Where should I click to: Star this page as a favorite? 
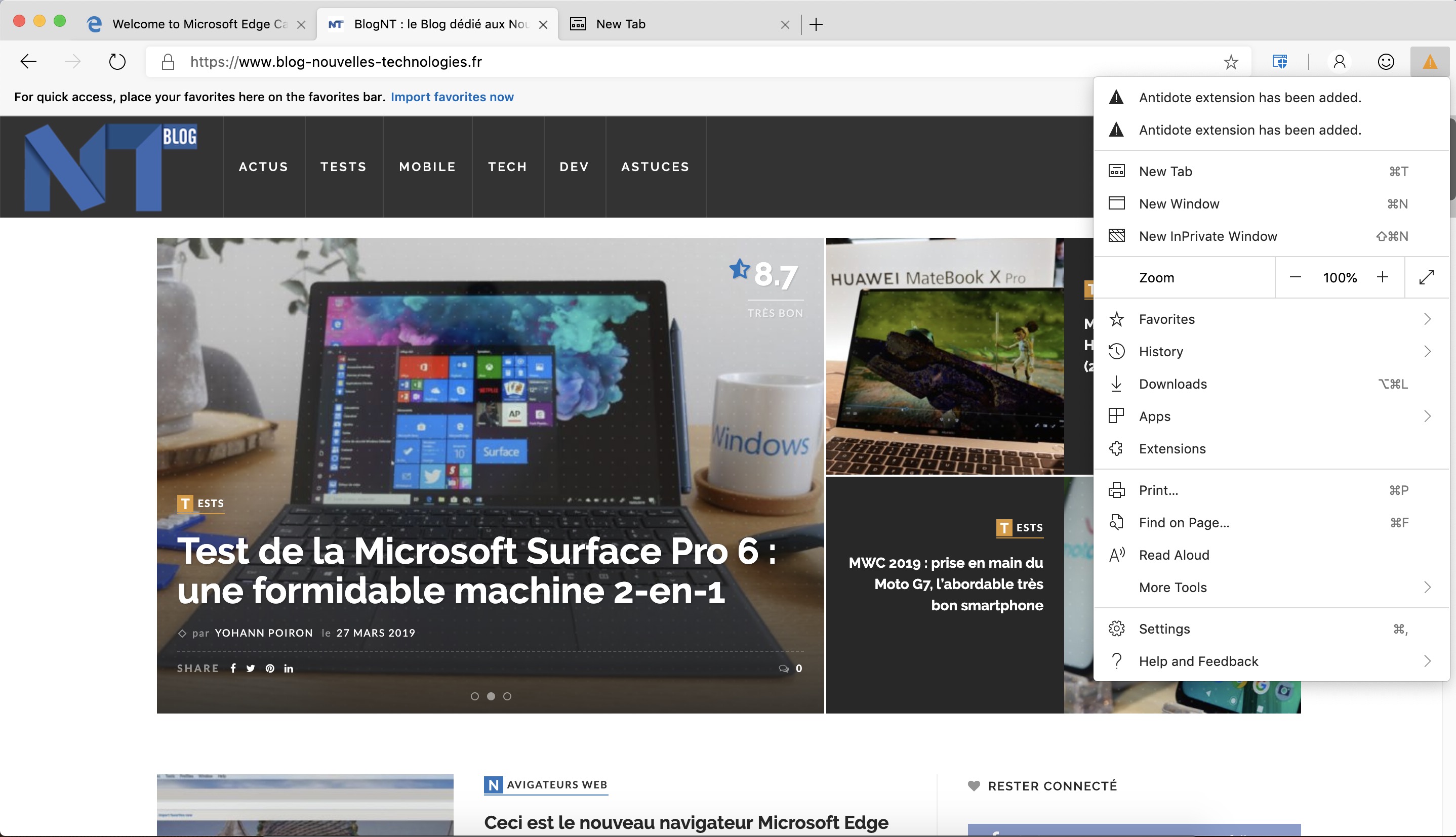coord(1231,62)
